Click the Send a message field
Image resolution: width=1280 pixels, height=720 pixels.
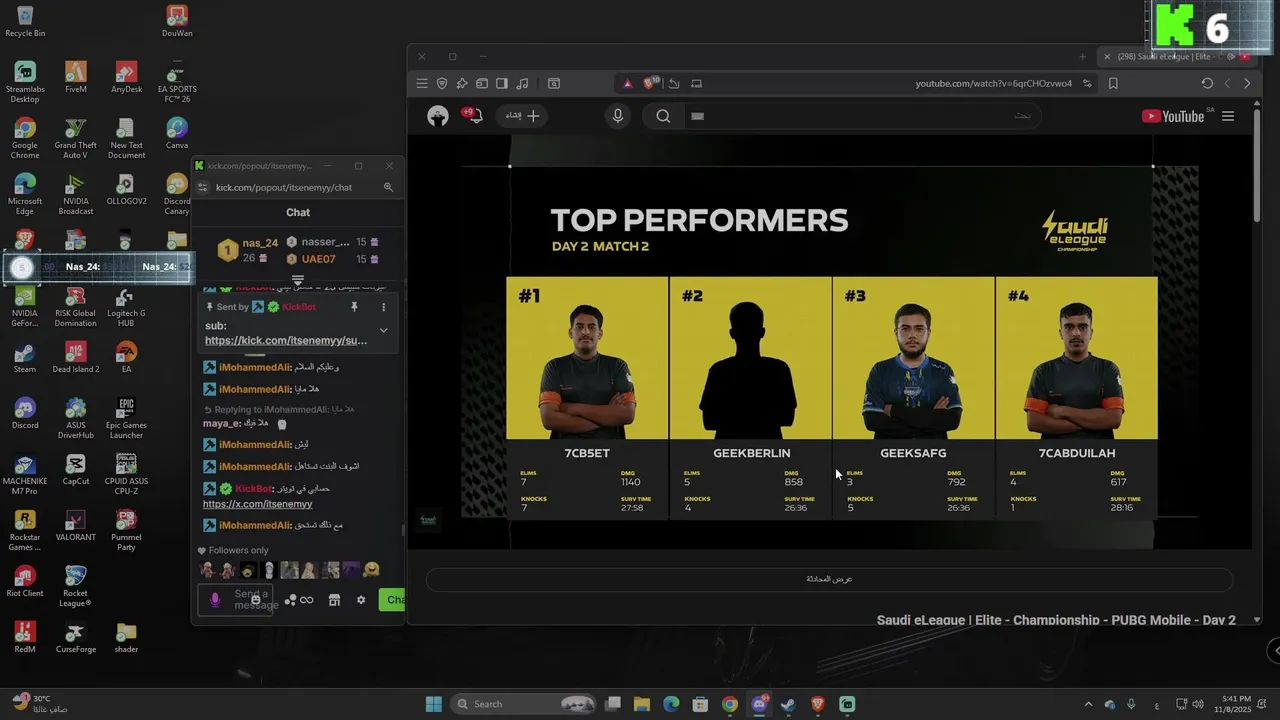(x=235, y=599)
